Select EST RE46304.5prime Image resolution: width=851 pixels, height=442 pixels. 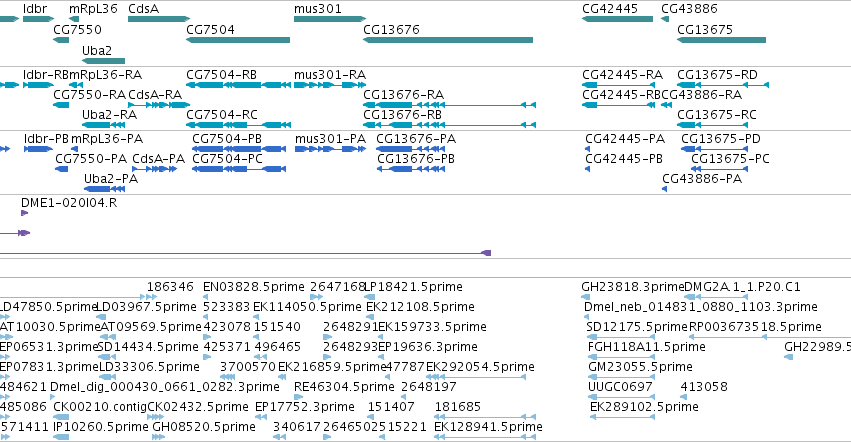[298, 397]
